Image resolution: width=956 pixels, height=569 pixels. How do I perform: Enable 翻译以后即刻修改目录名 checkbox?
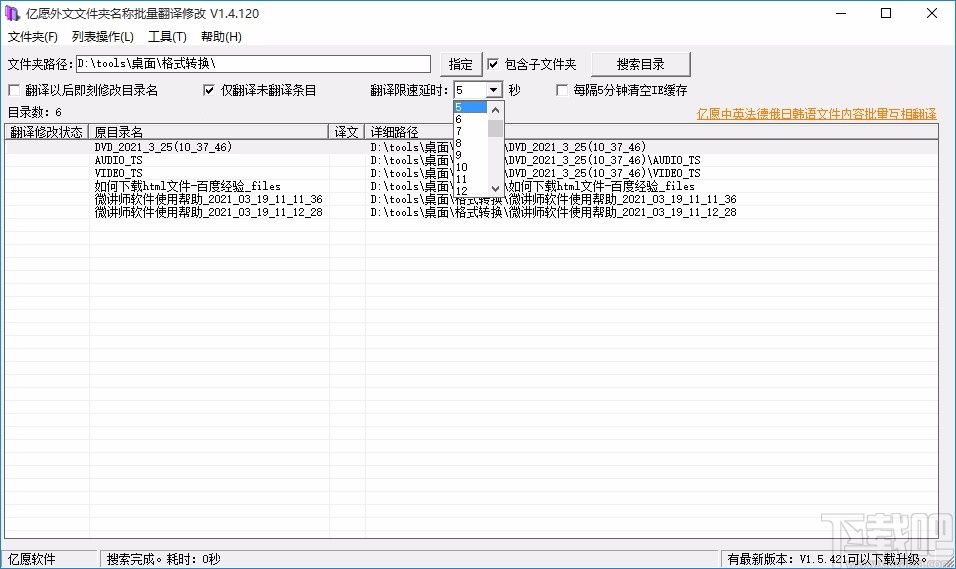coord(14,90)
